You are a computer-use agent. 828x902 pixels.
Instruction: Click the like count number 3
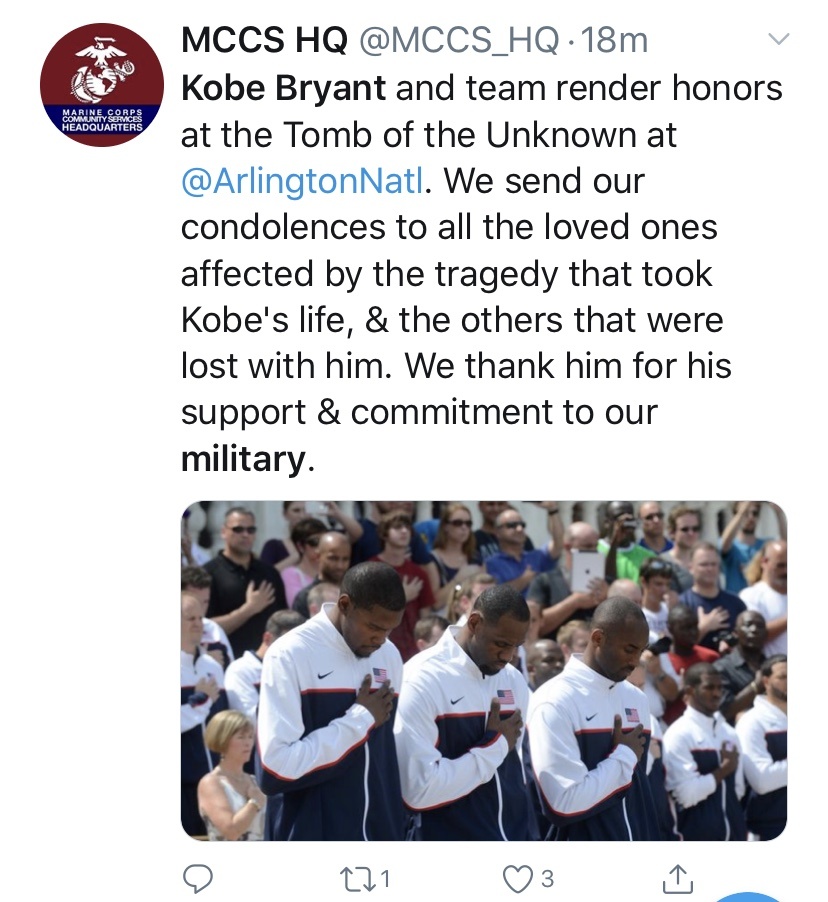[x=546, y=879]
